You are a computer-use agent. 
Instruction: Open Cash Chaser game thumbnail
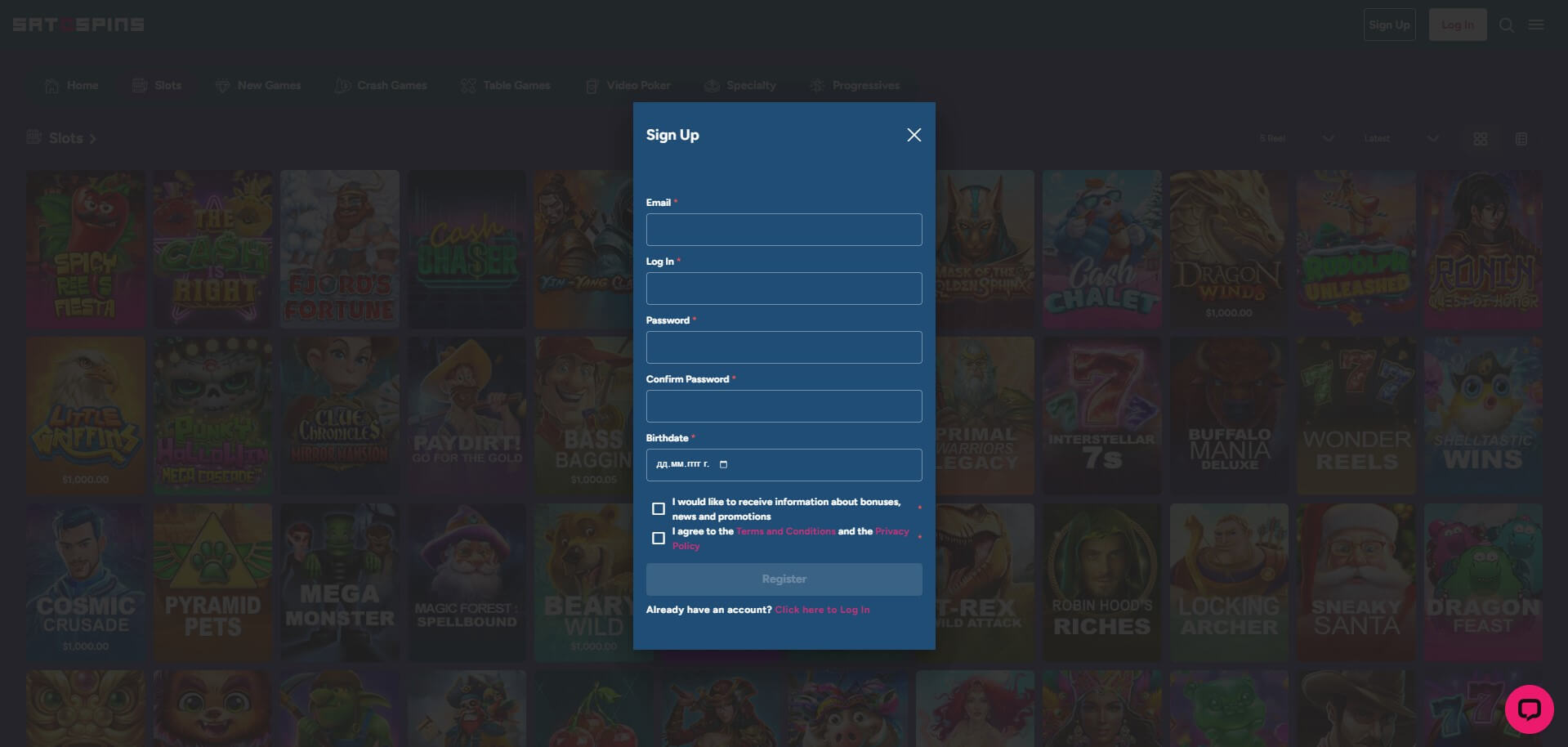(467, 249)
